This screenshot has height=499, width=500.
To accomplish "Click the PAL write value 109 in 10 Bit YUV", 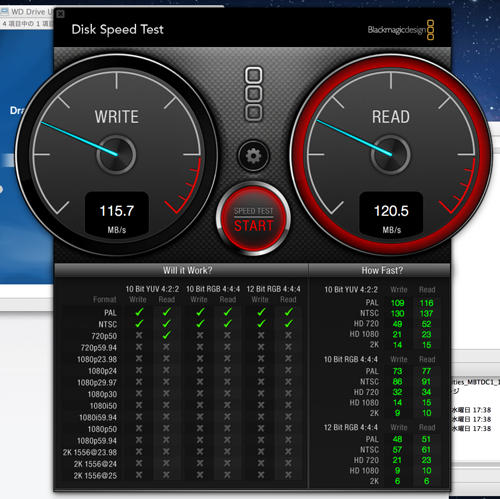I will tap(397, 303).
